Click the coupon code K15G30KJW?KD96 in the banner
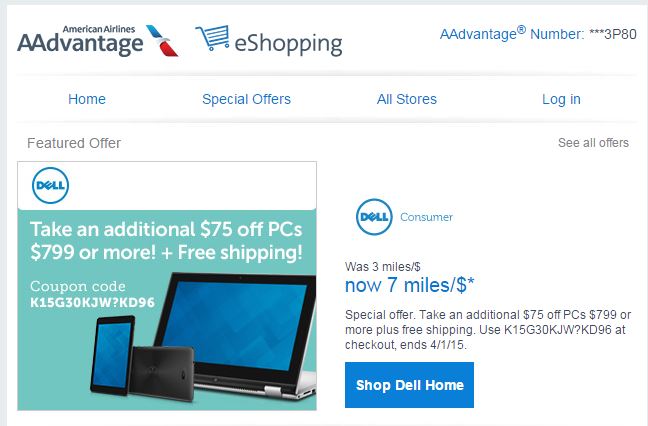The height and width of the screenshot is (426, 648). coord(93,302)
